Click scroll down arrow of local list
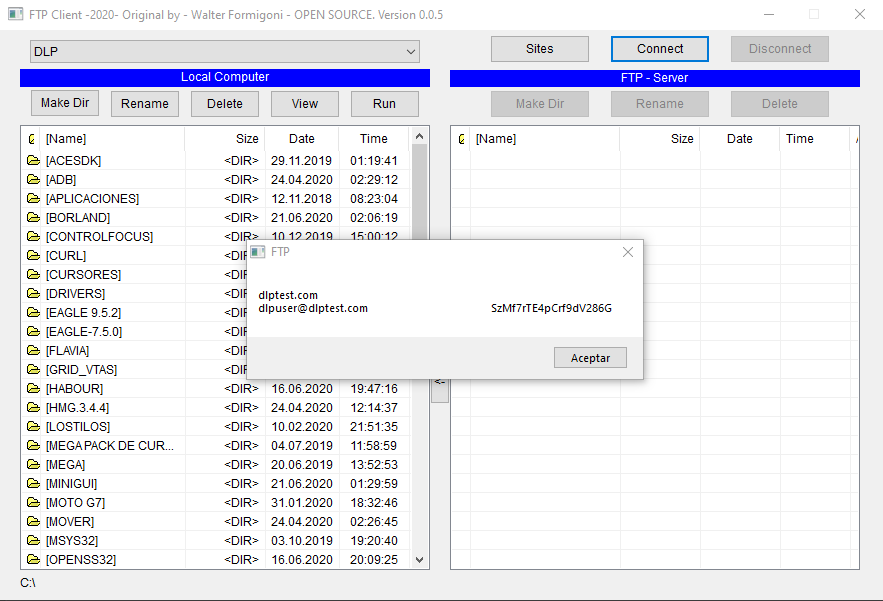883x601 pixels. click(419, 560)
